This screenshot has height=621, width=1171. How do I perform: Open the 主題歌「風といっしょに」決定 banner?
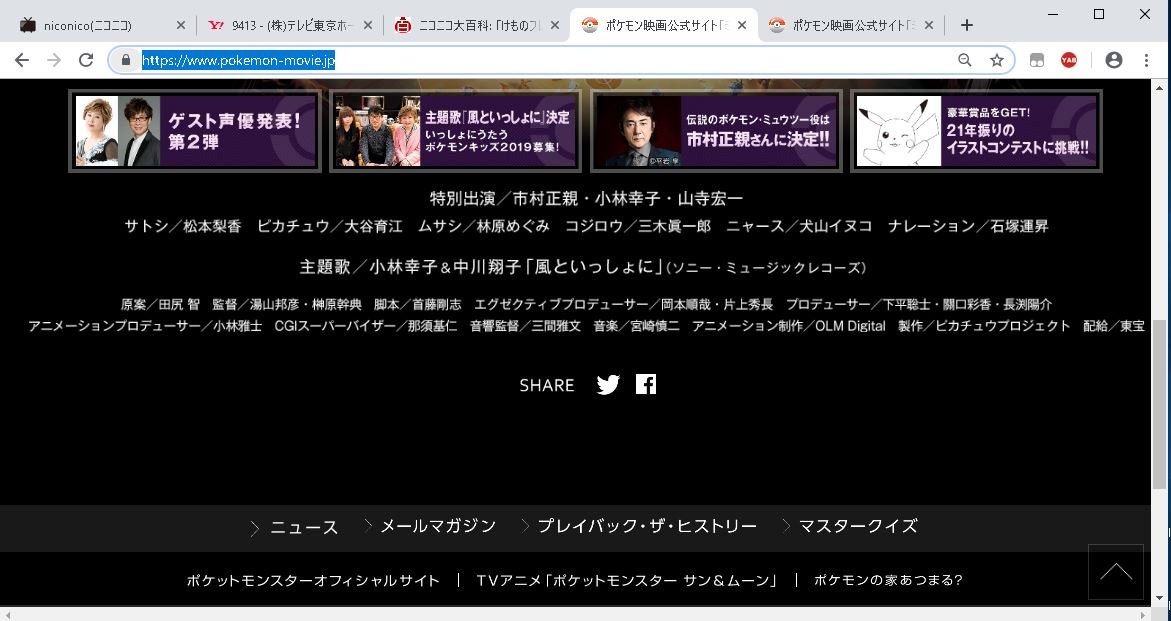pos(456,131)
